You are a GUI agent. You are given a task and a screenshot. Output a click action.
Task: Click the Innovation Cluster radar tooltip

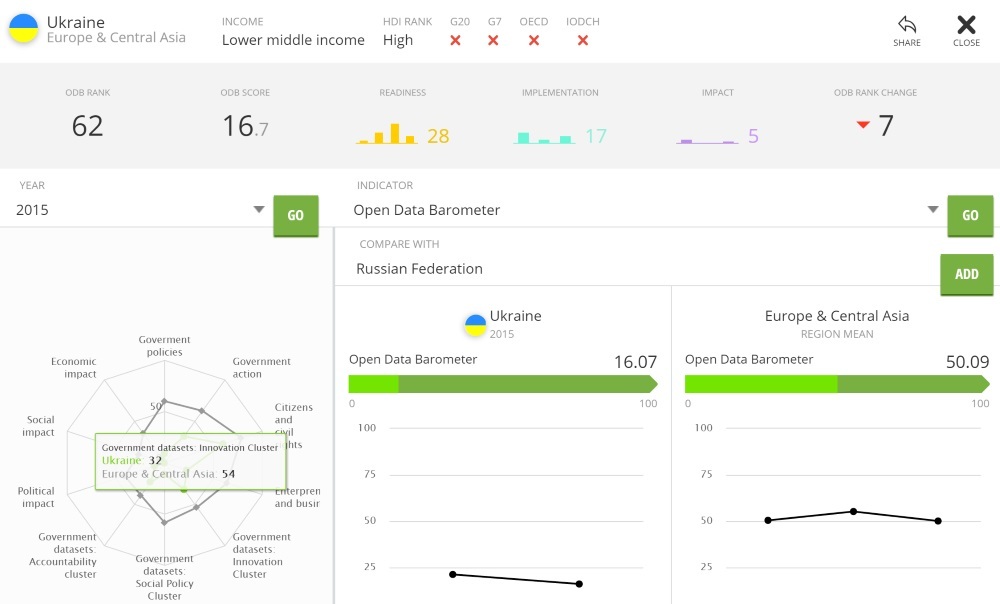pos(191,461)
